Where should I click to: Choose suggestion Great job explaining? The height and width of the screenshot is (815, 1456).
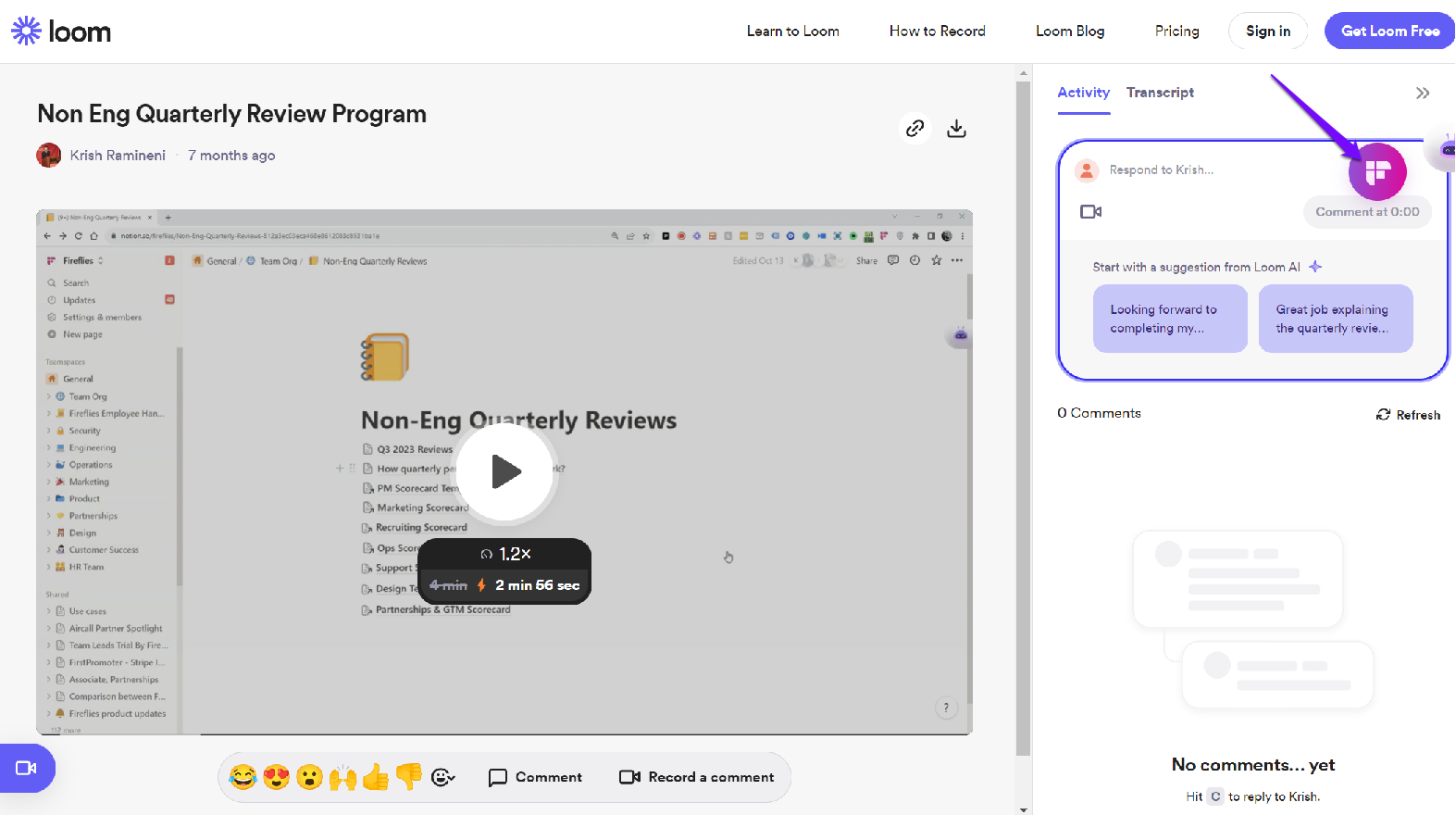click(x=1336, y=319)
